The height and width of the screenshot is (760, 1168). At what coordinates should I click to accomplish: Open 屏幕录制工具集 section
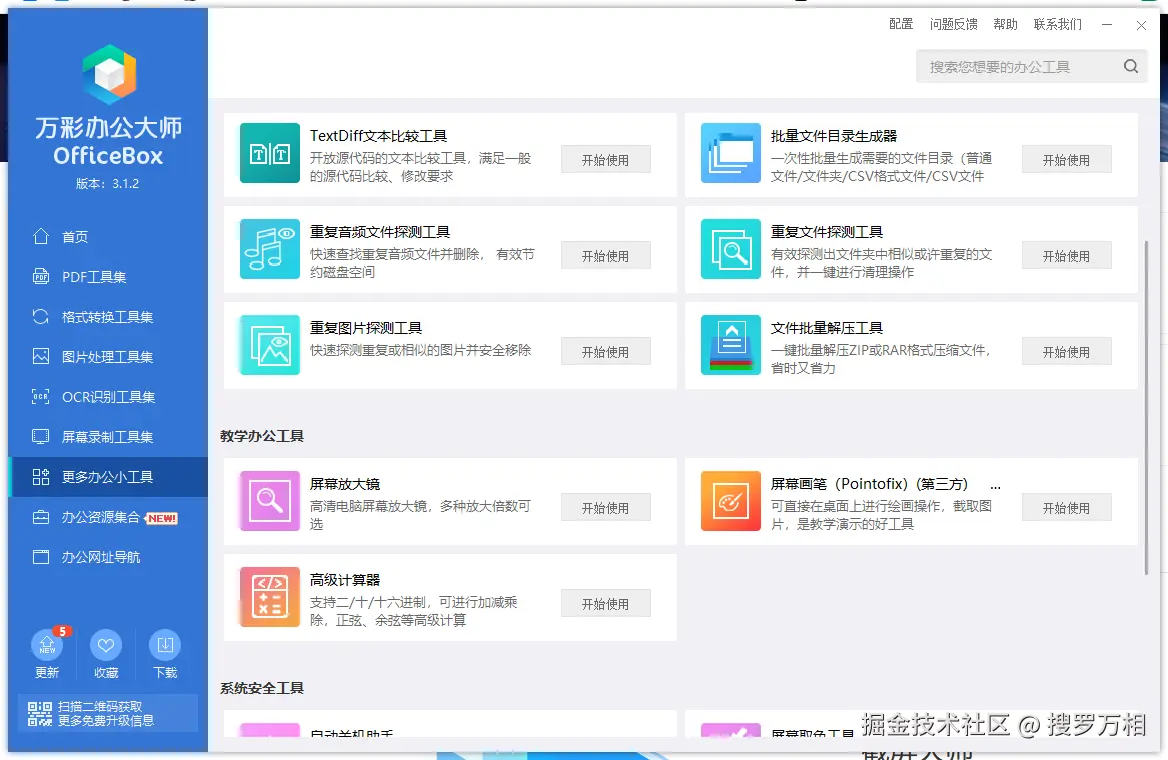click(108, 437)
